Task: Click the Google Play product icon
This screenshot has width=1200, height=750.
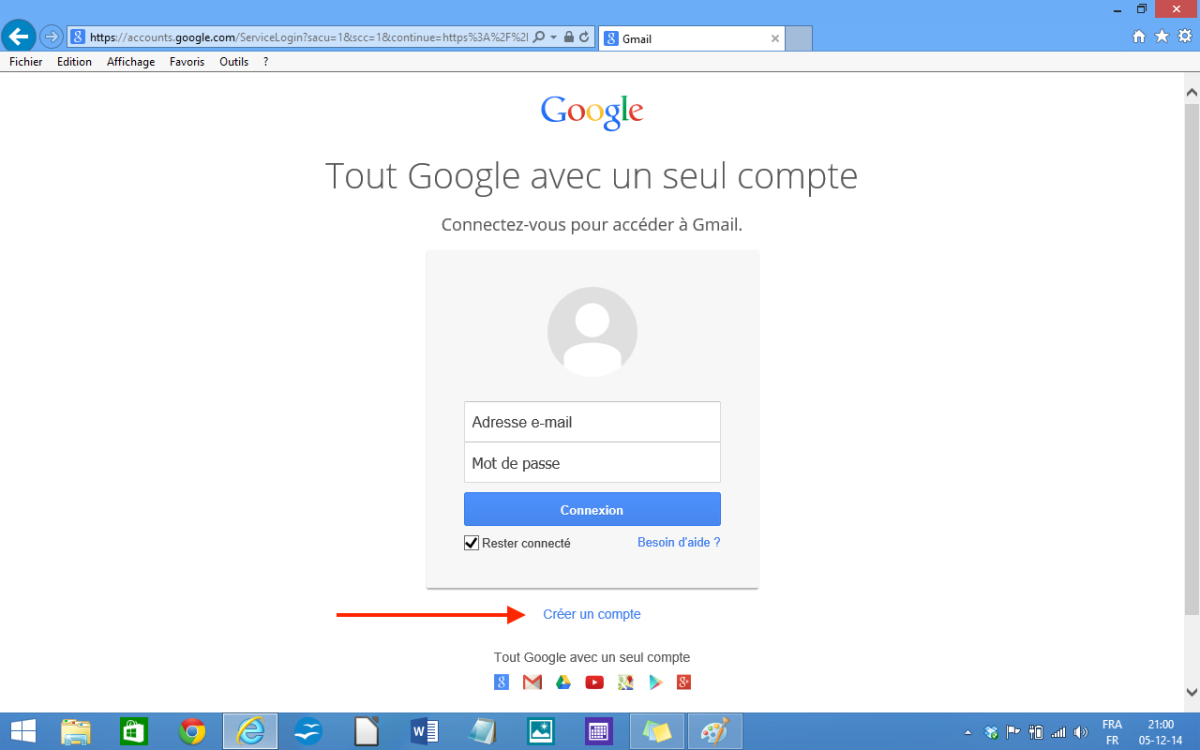Action: (x=656, y=682)
